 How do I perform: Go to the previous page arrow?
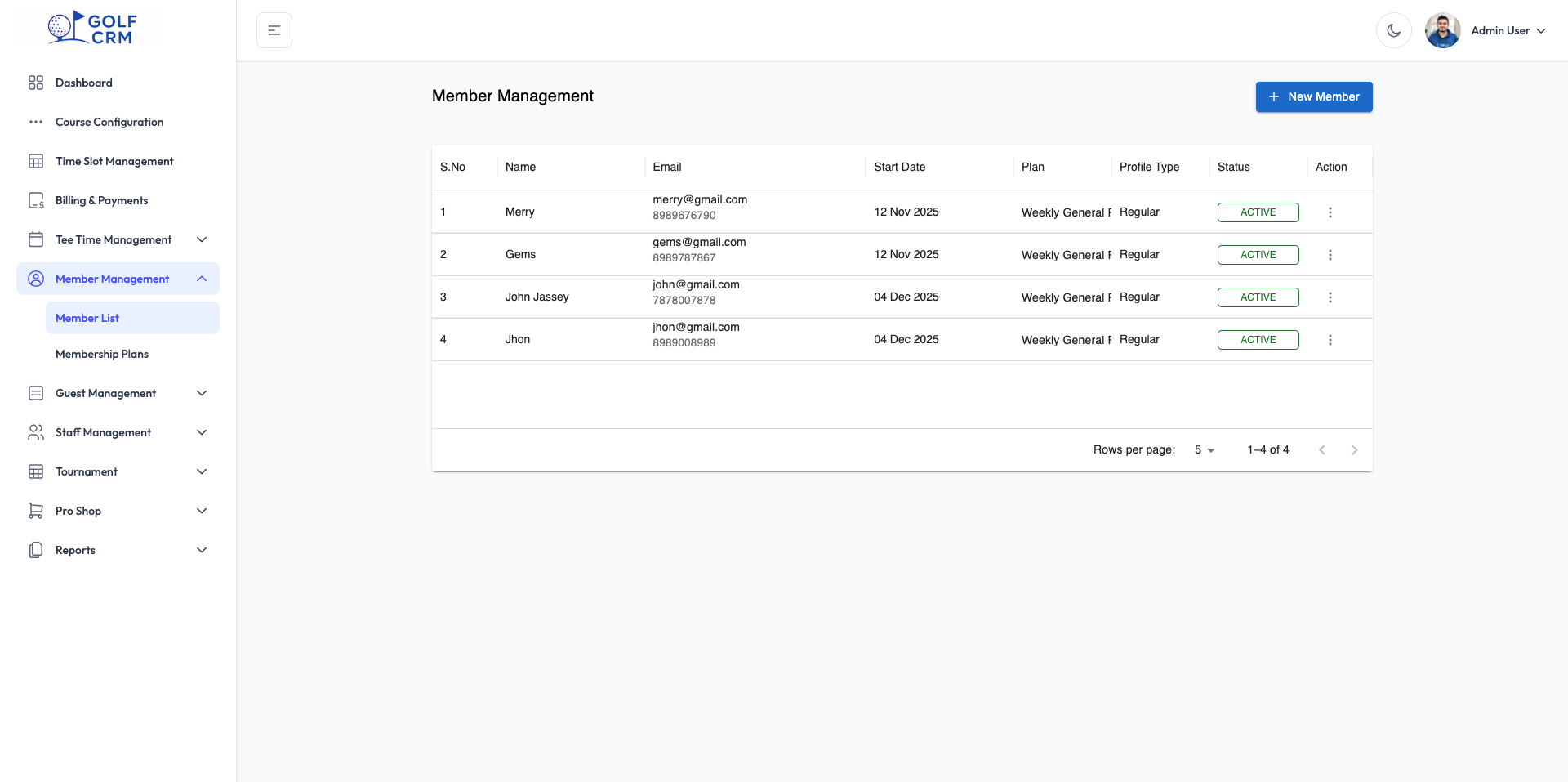pos(1322,450)
